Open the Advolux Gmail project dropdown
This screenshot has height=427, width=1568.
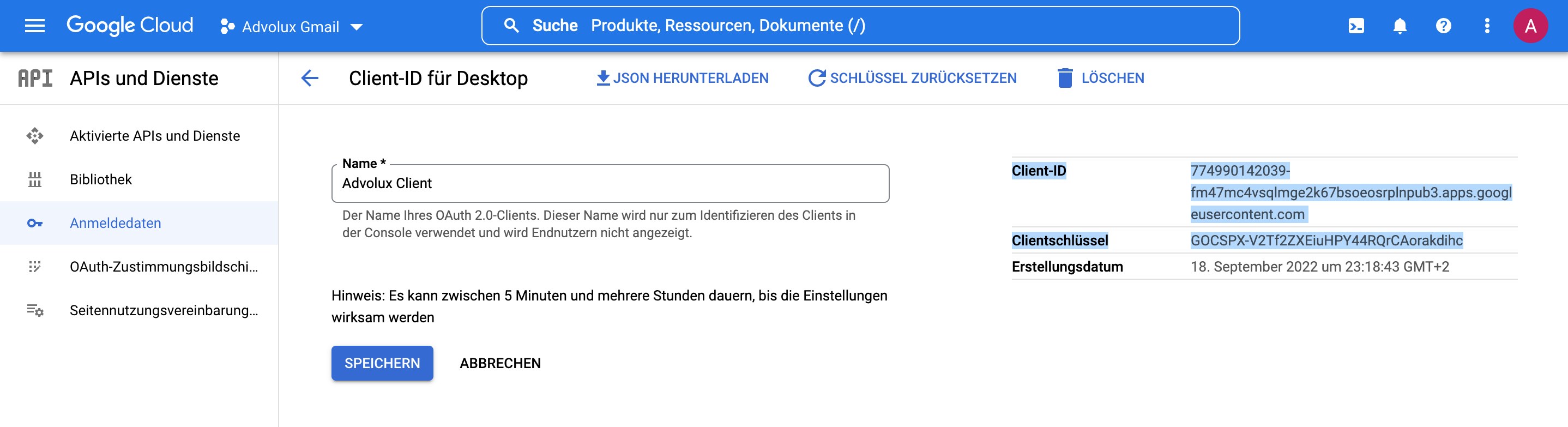292,26
